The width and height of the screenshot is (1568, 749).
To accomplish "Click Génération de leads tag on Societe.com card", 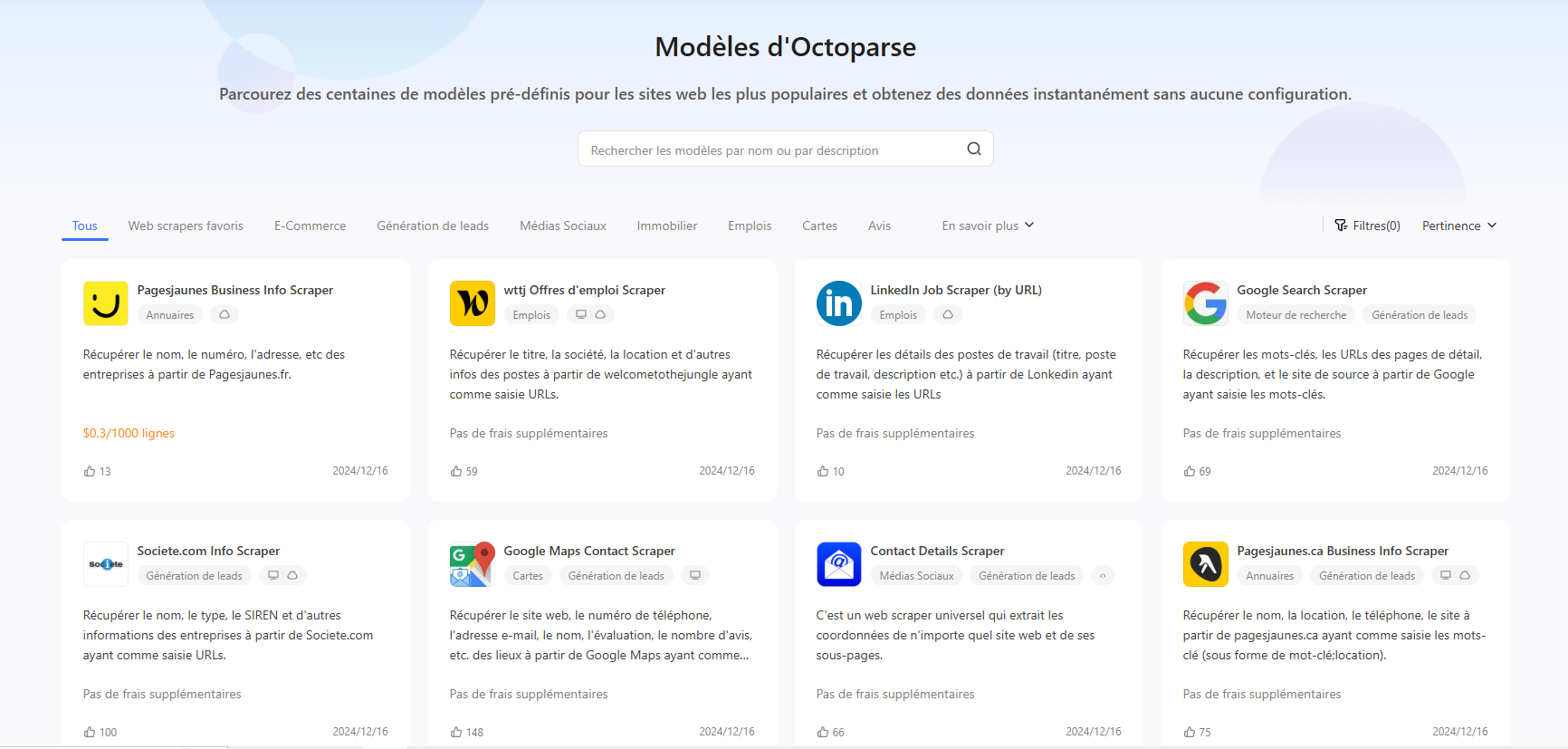I will [194, 575].
